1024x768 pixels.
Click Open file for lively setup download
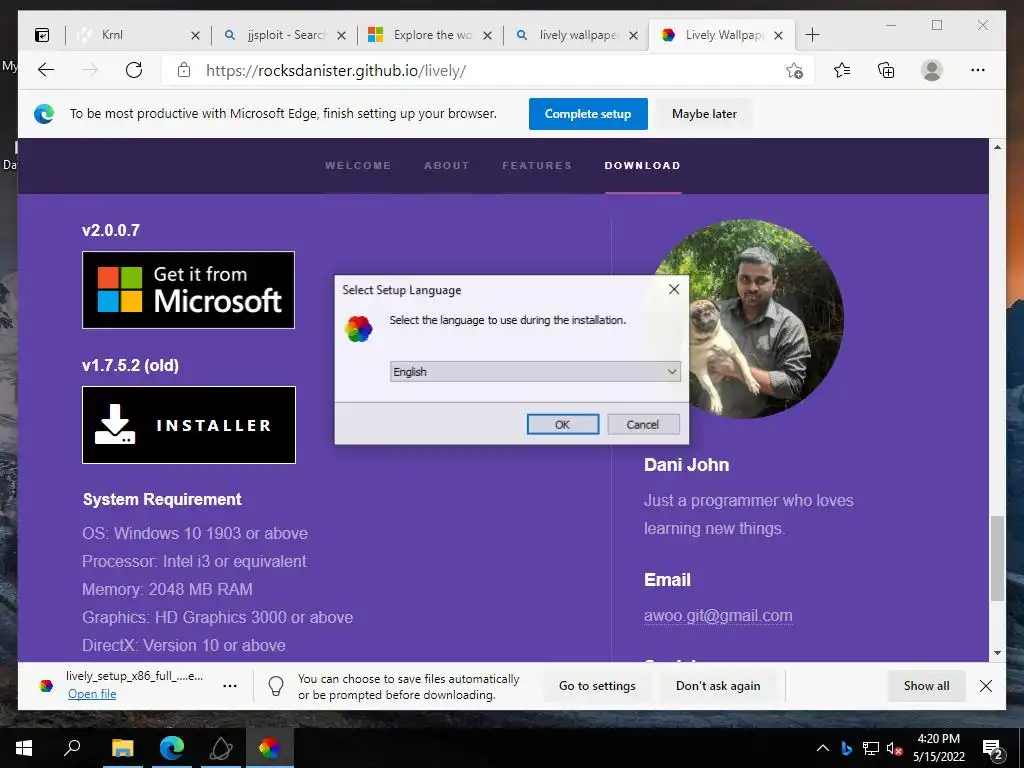[92, 694]
